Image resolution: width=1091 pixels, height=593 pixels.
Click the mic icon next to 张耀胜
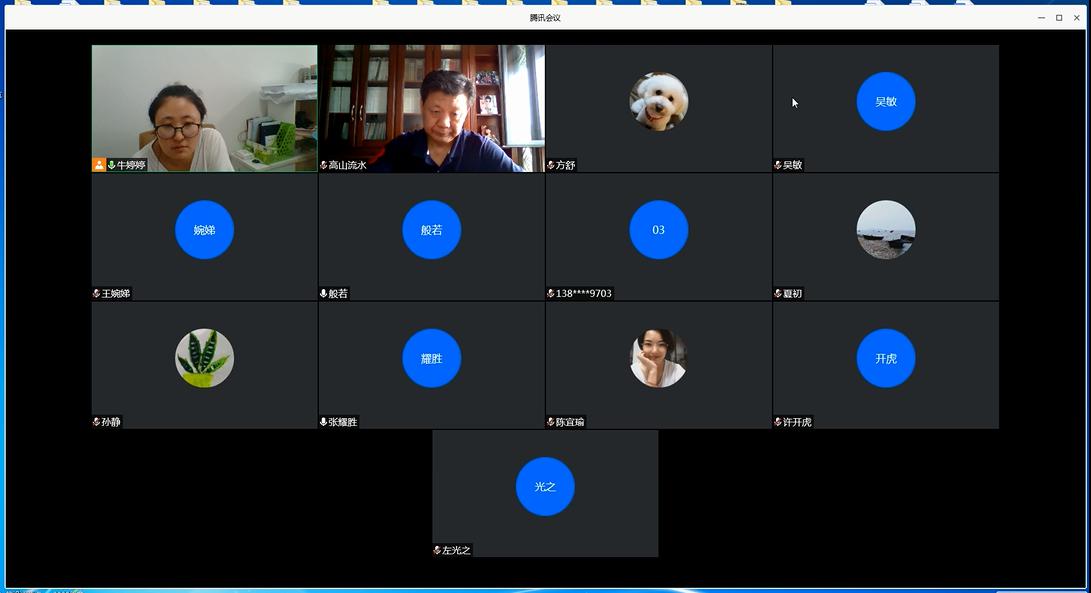click(x=324, y=422)
